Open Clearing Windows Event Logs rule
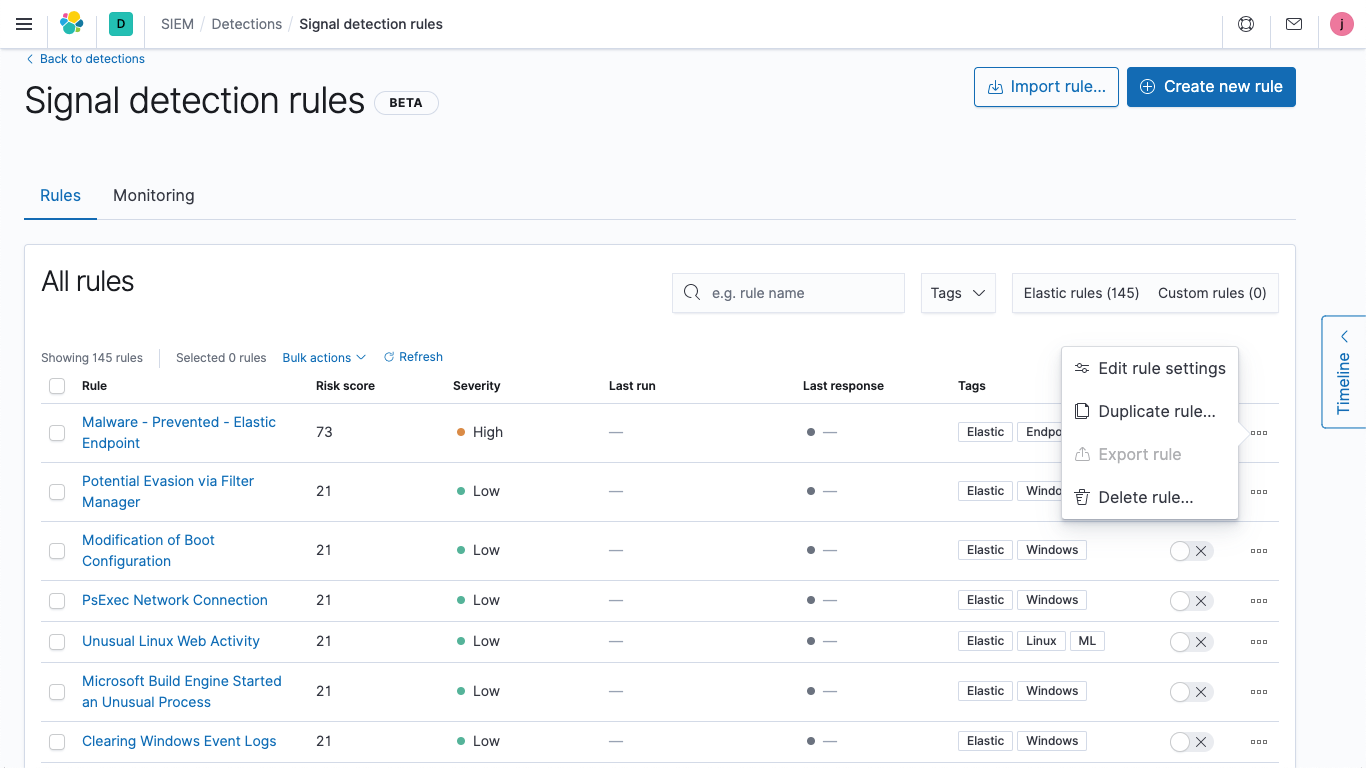The height and width of the screenshot is (768, 1366). (x=179, y=741)
